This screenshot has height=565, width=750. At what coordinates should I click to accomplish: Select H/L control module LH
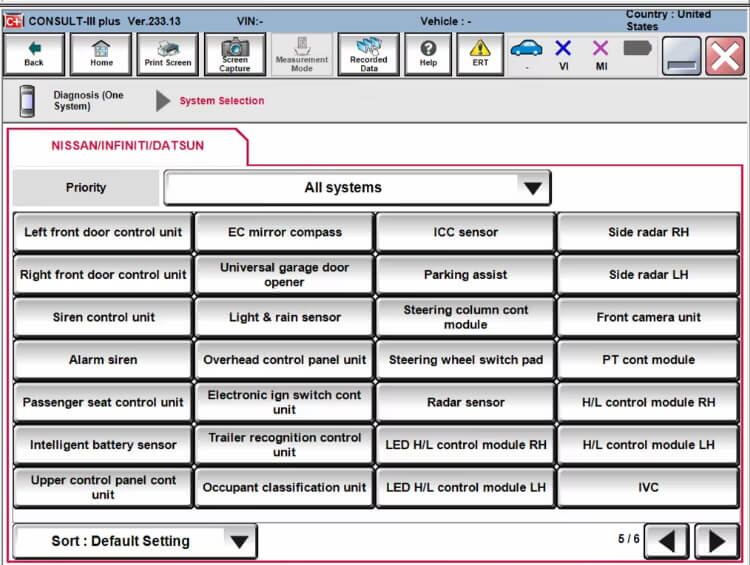648,445
